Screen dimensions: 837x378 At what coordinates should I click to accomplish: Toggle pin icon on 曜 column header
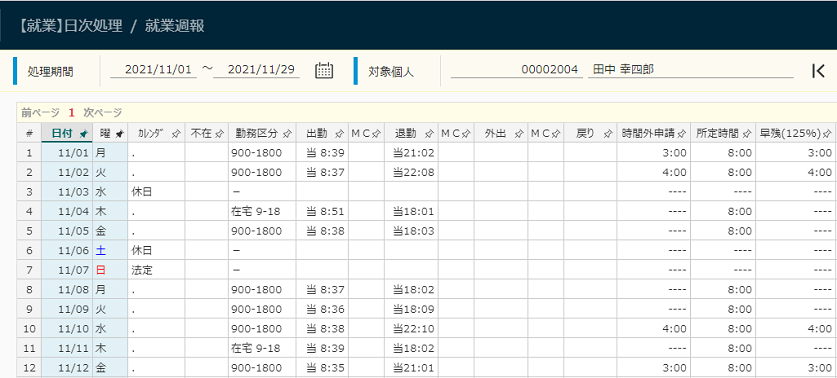(x=120, y=135)
